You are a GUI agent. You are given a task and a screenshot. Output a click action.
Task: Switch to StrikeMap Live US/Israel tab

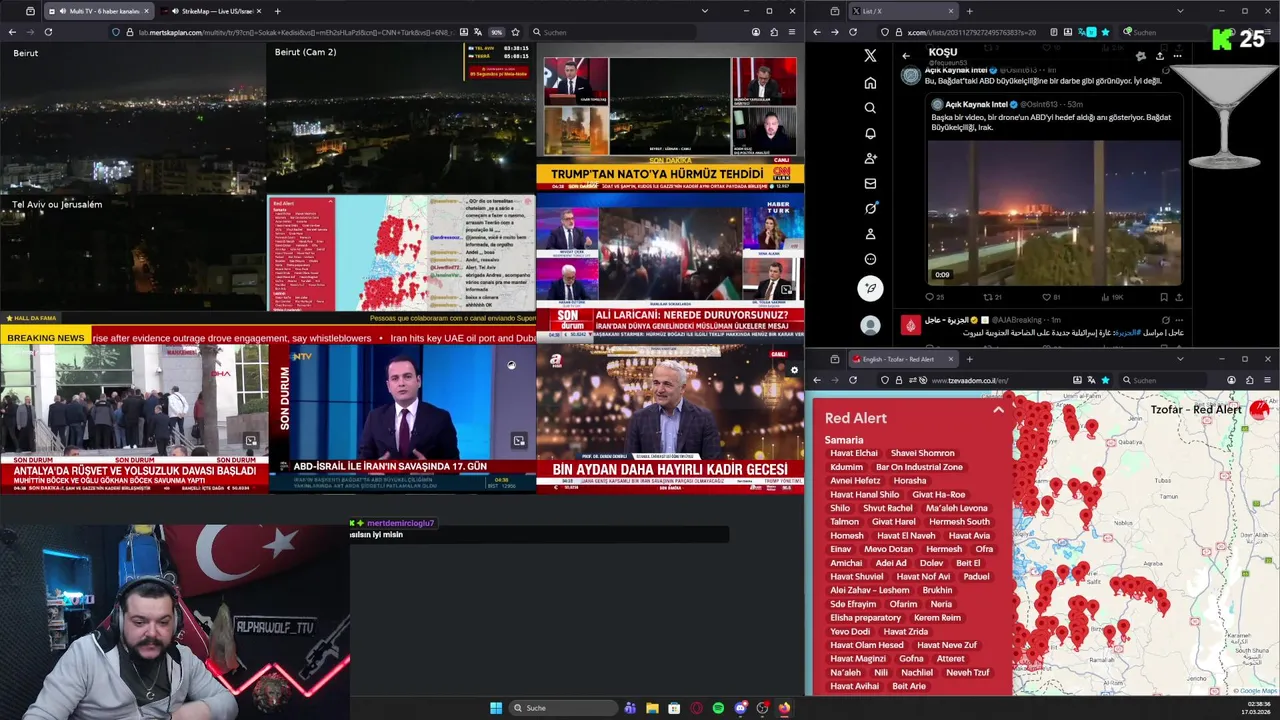click(x=213, y=11)
